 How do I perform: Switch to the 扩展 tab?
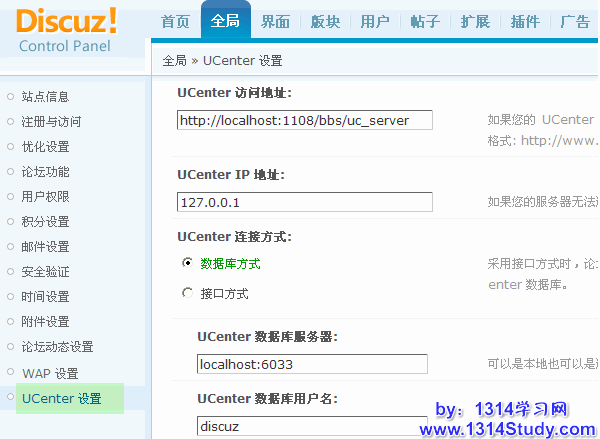pos(475,22)
